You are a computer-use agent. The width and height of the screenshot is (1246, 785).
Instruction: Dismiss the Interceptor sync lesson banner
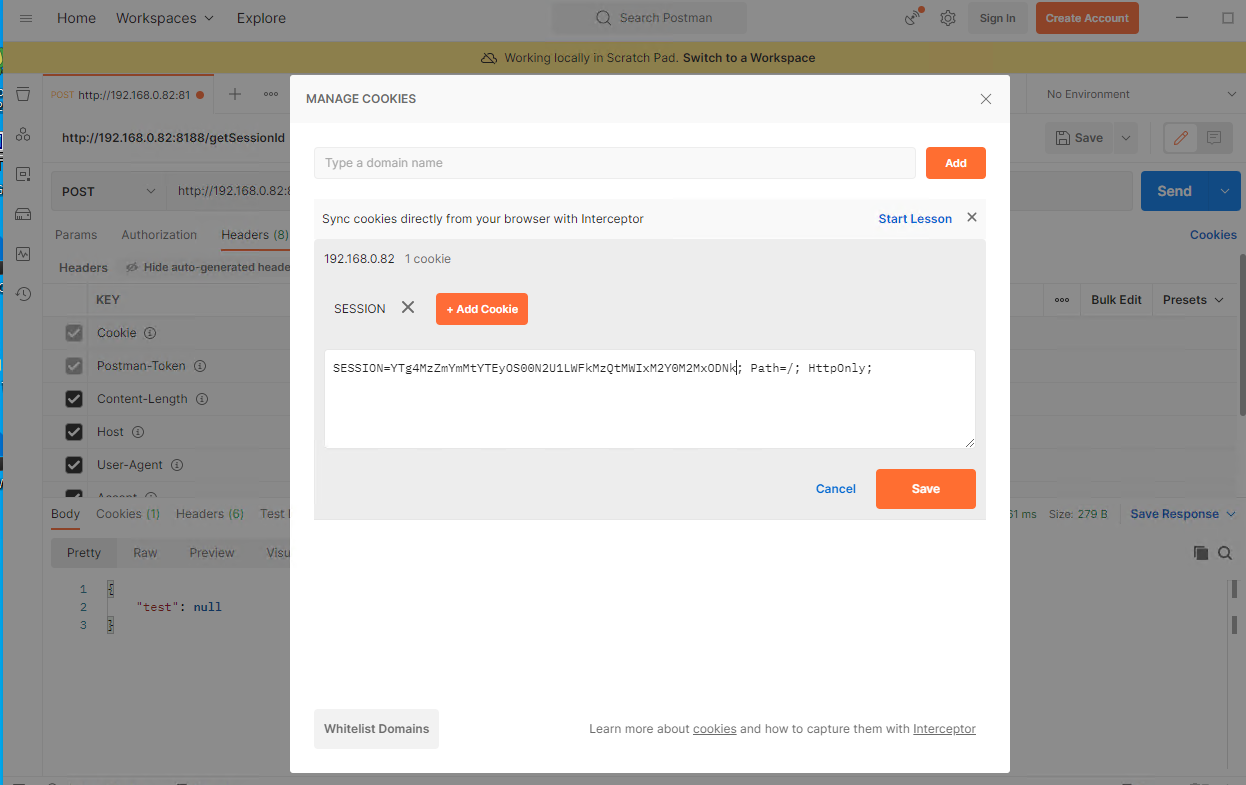pos(971,217)
